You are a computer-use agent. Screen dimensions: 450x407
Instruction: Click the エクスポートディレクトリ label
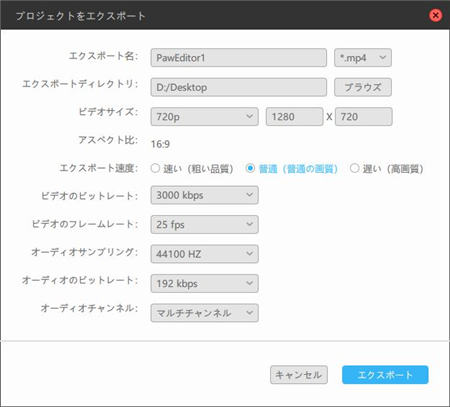80,84
